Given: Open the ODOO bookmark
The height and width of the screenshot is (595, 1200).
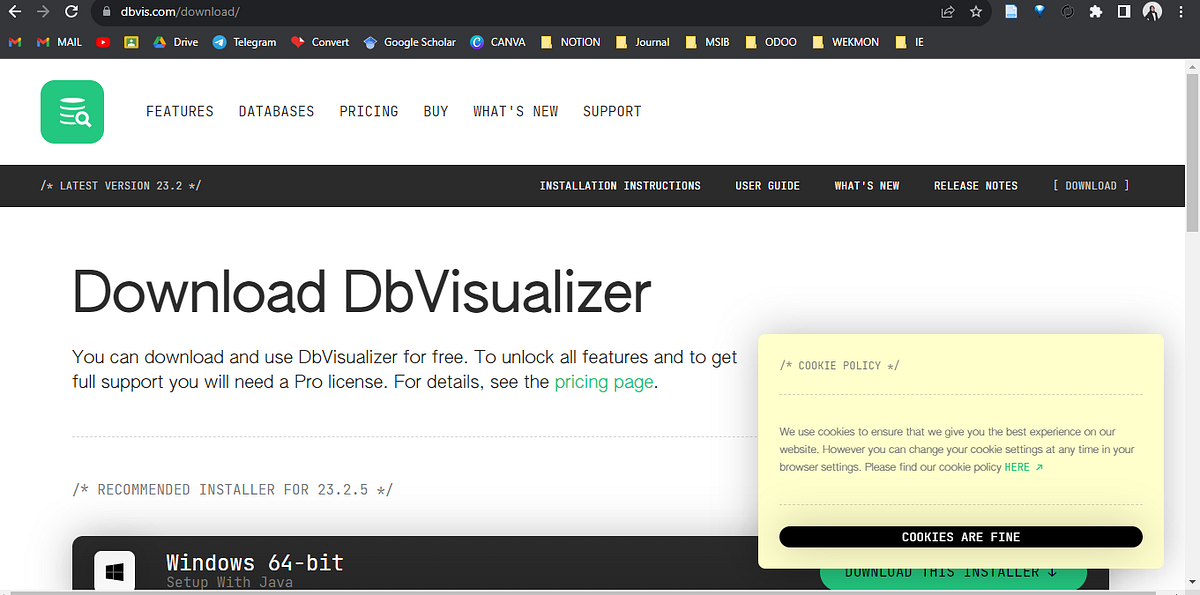Looking at the screenshot, I should (770, 42).
